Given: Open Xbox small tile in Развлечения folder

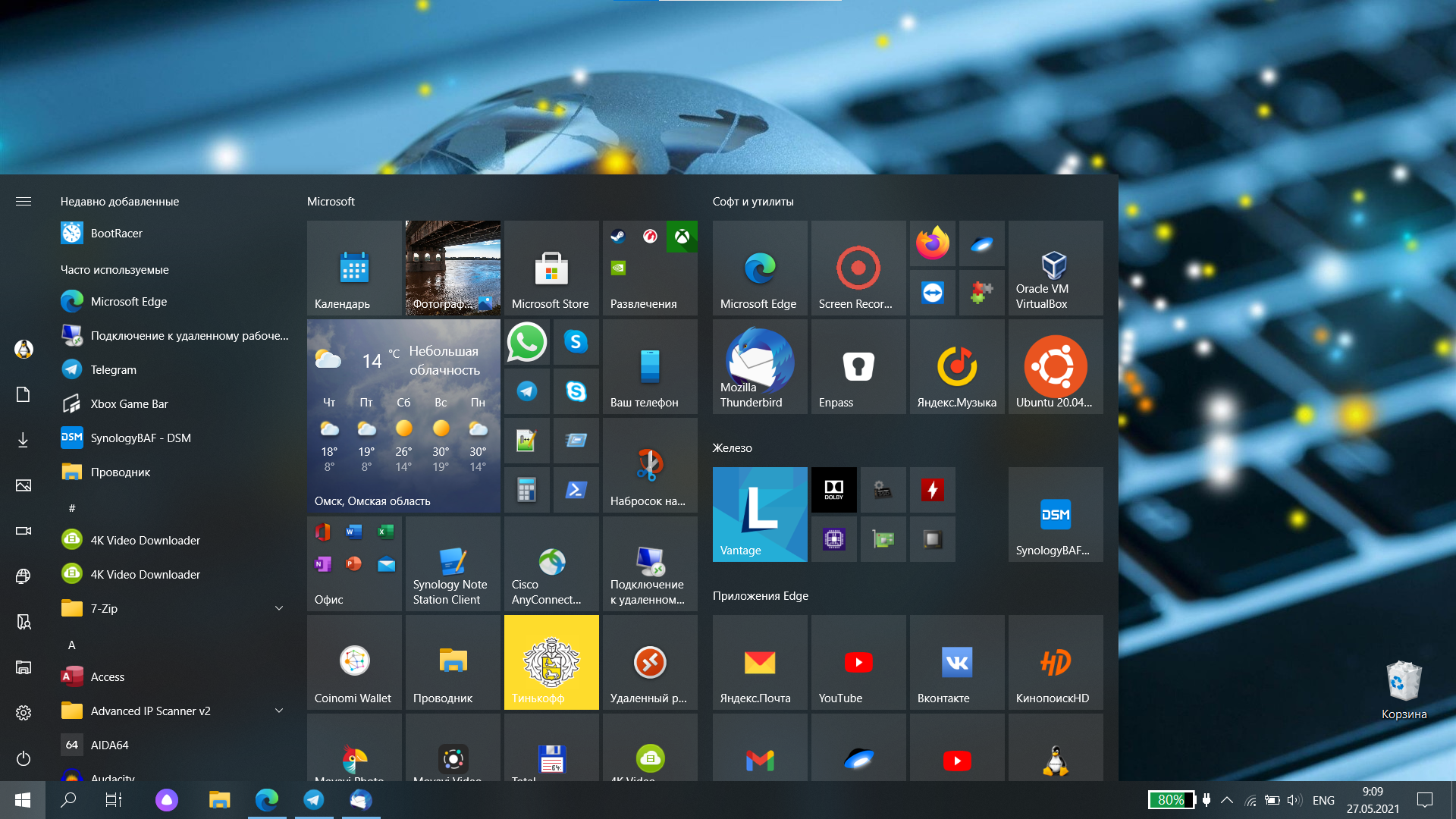Looking at the screenshot, I should click(682, 237).
